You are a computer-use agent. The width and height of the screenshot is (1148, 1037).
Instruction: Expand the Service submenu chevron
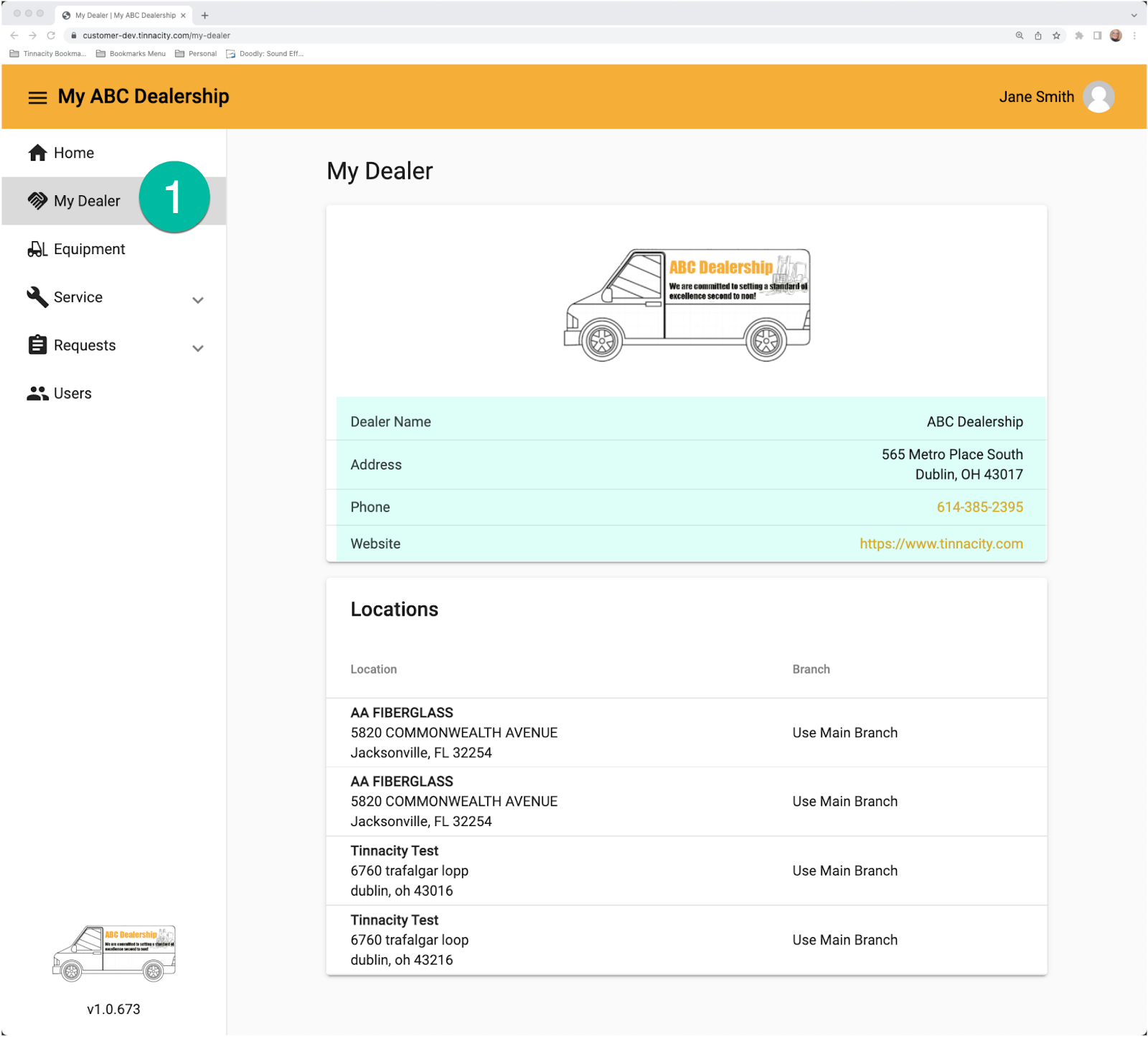[x=198, y=300]
